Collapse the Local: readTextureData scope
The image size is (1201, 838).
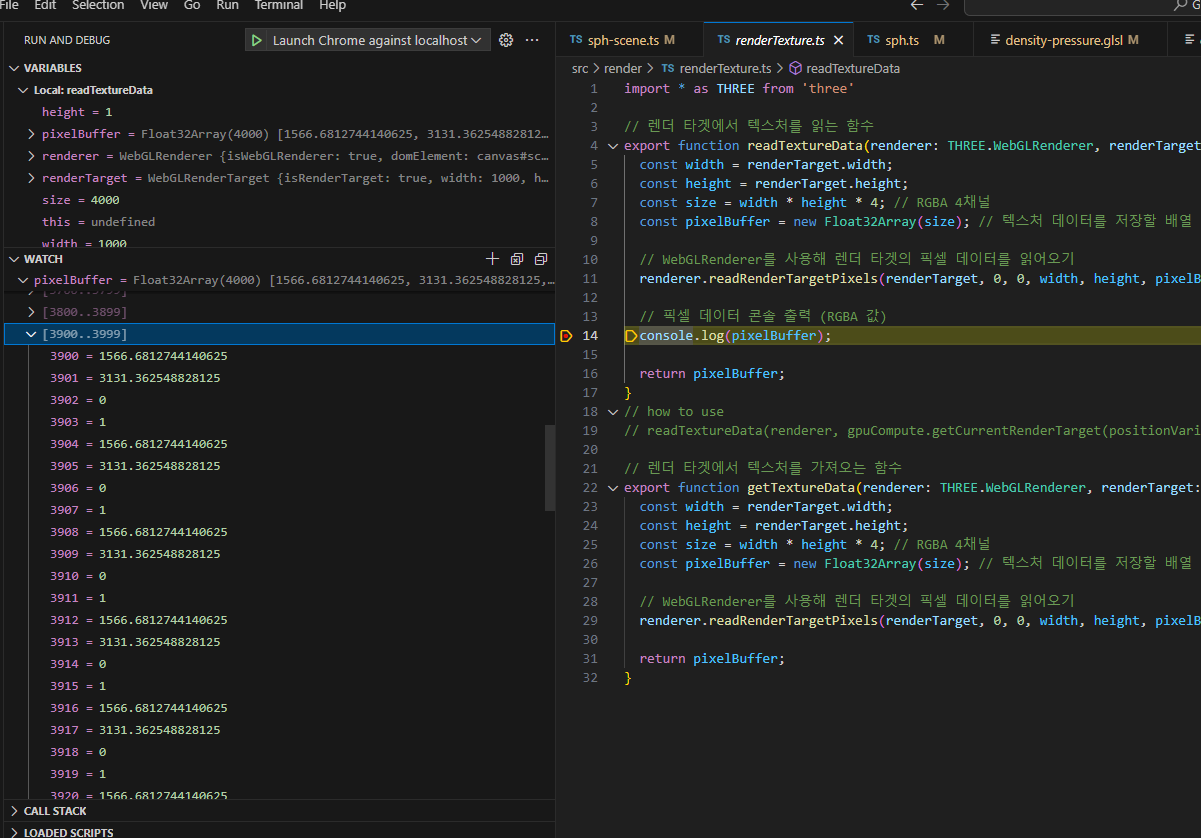[24, 90]
